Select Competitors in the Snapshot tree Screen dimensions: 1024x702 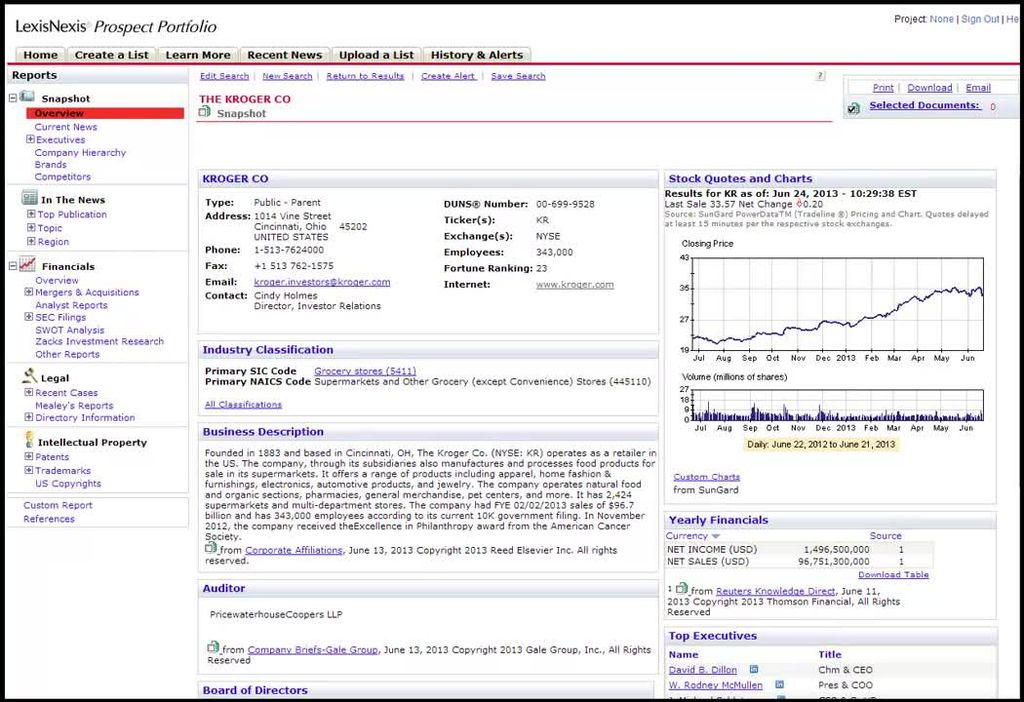point(62,177)
